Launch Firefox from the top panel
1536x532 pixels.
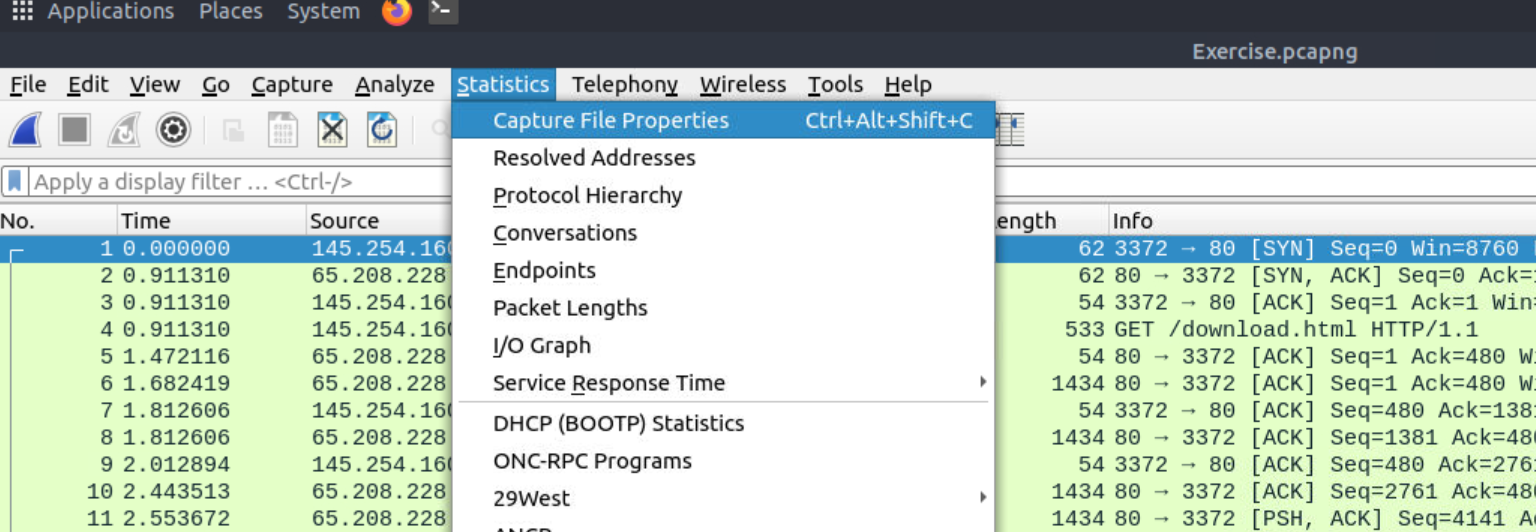pyautogui.click(x=397, y=13)
